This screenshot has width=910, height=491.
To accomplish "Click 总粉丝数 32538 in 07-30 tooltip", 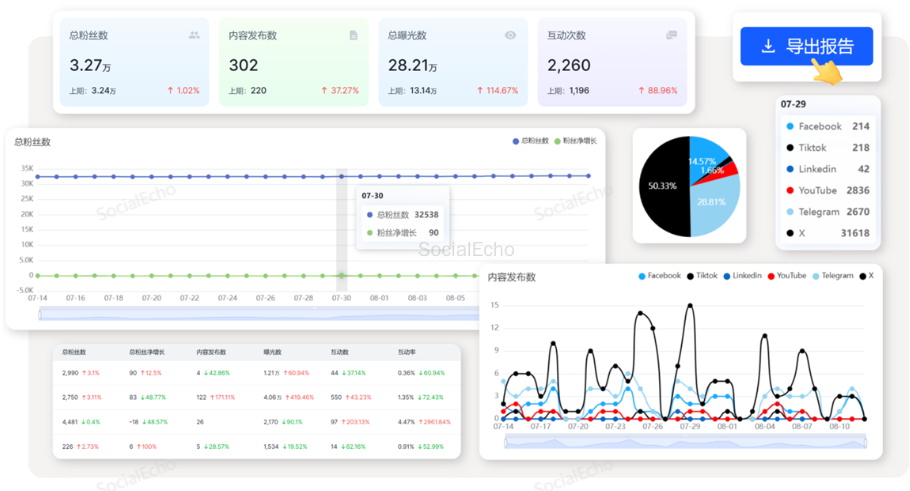I will 403,215.
